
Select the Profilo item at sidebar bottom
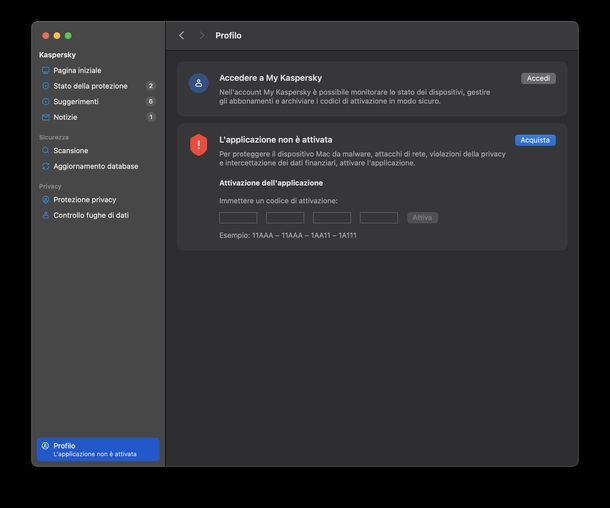click(x=98, y=449)
